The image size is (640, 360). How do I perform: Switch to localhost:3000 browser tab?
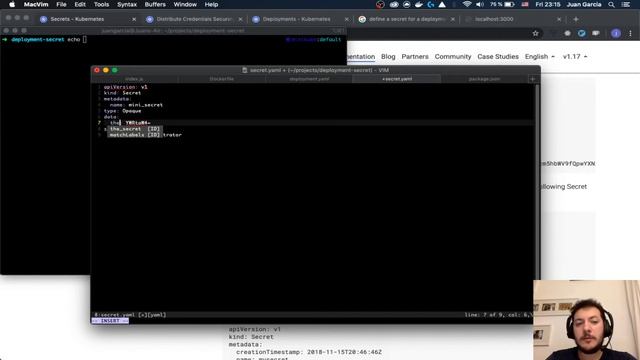pos(512,19)
